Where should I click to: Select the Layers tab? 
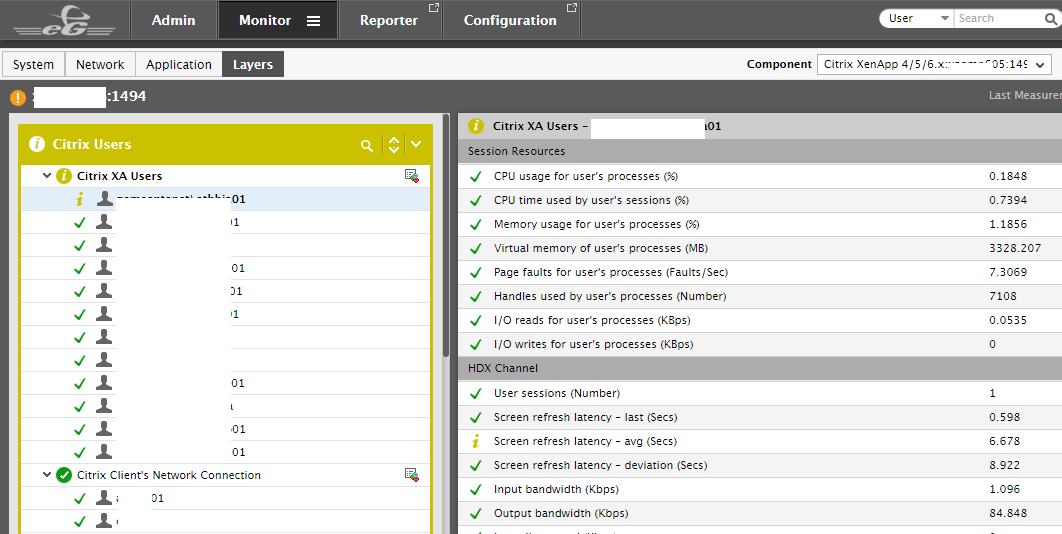(253, 64)
